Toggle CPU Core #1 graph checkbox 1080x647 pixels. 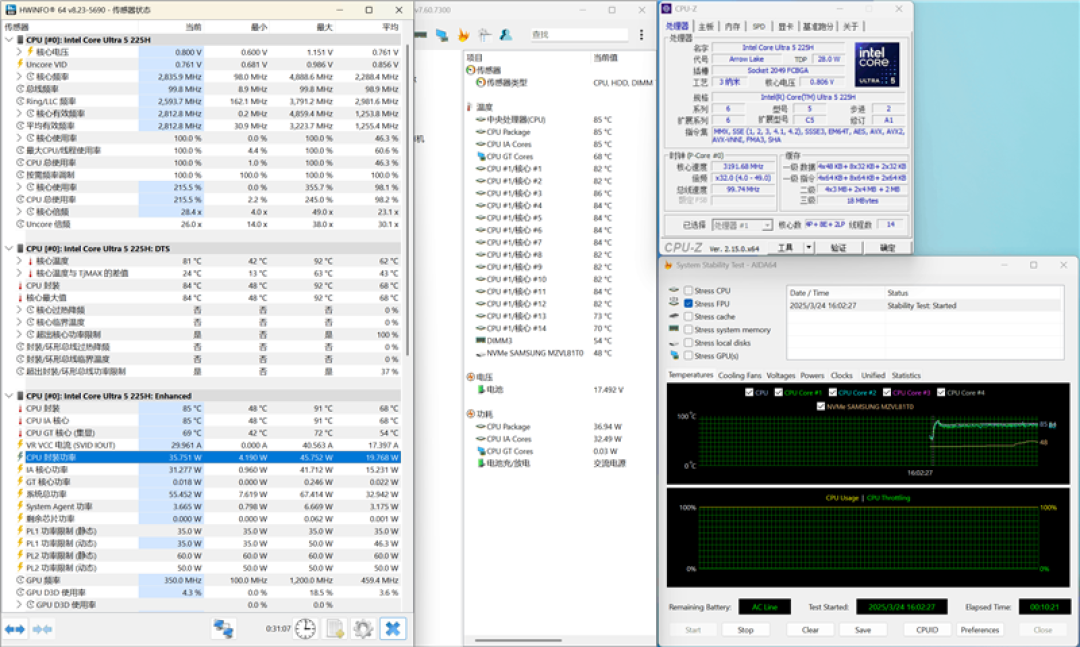[778, 393]
